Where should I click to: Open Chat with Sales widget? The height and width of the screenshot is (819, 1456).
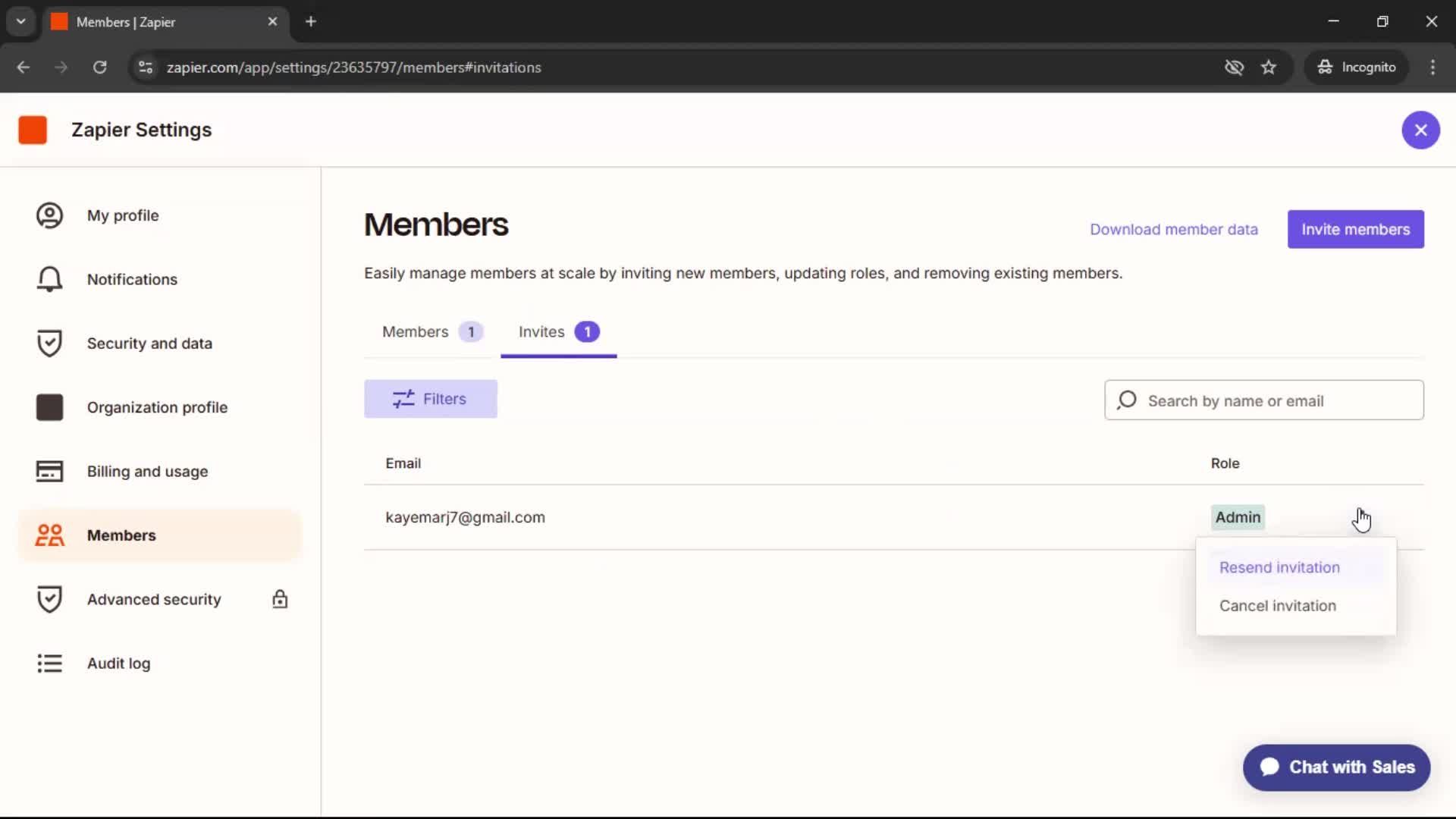point(1336,767)
